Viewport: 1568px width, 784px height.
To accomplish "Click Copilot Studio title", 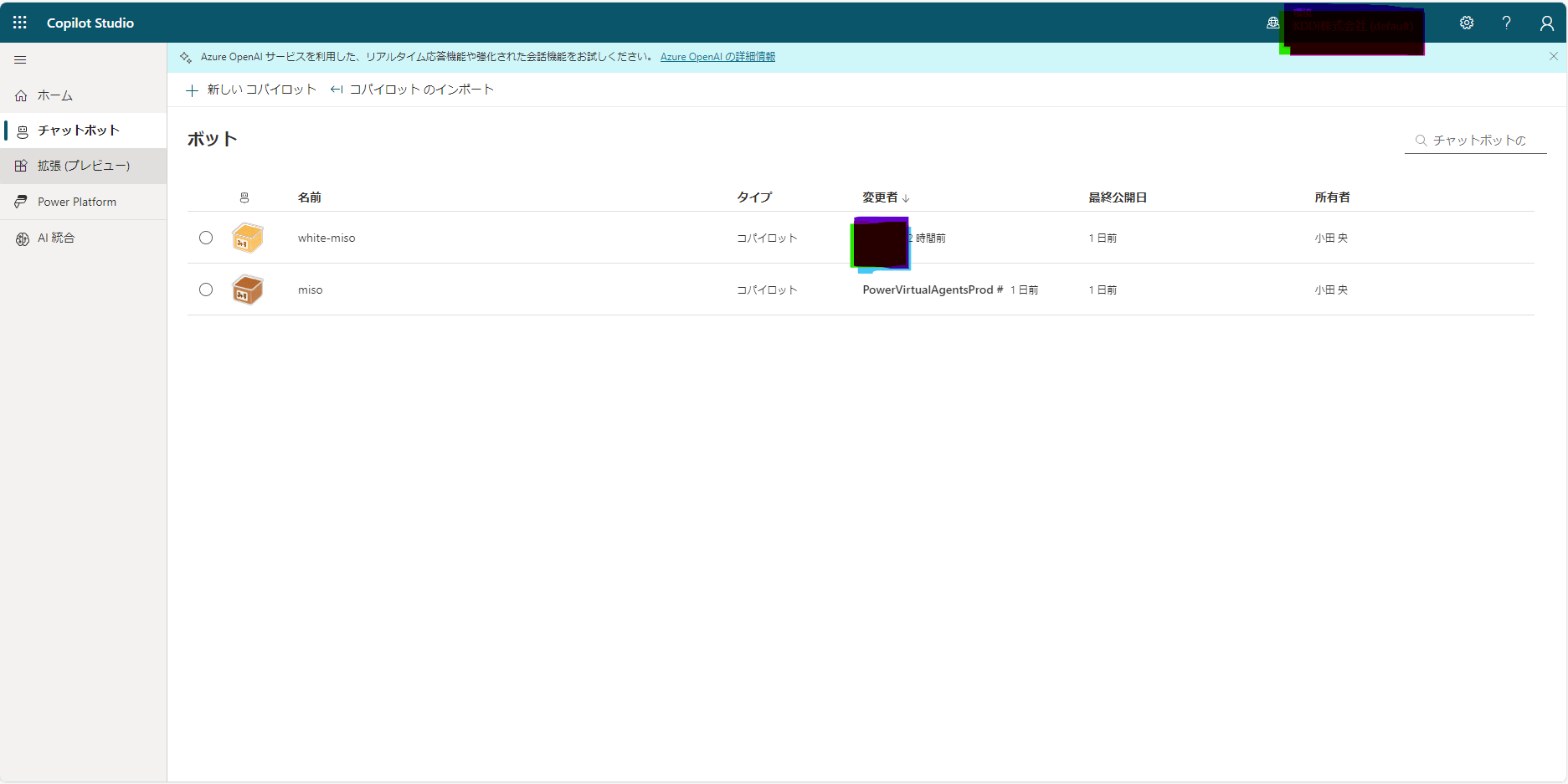I will [x=90, y=23].
